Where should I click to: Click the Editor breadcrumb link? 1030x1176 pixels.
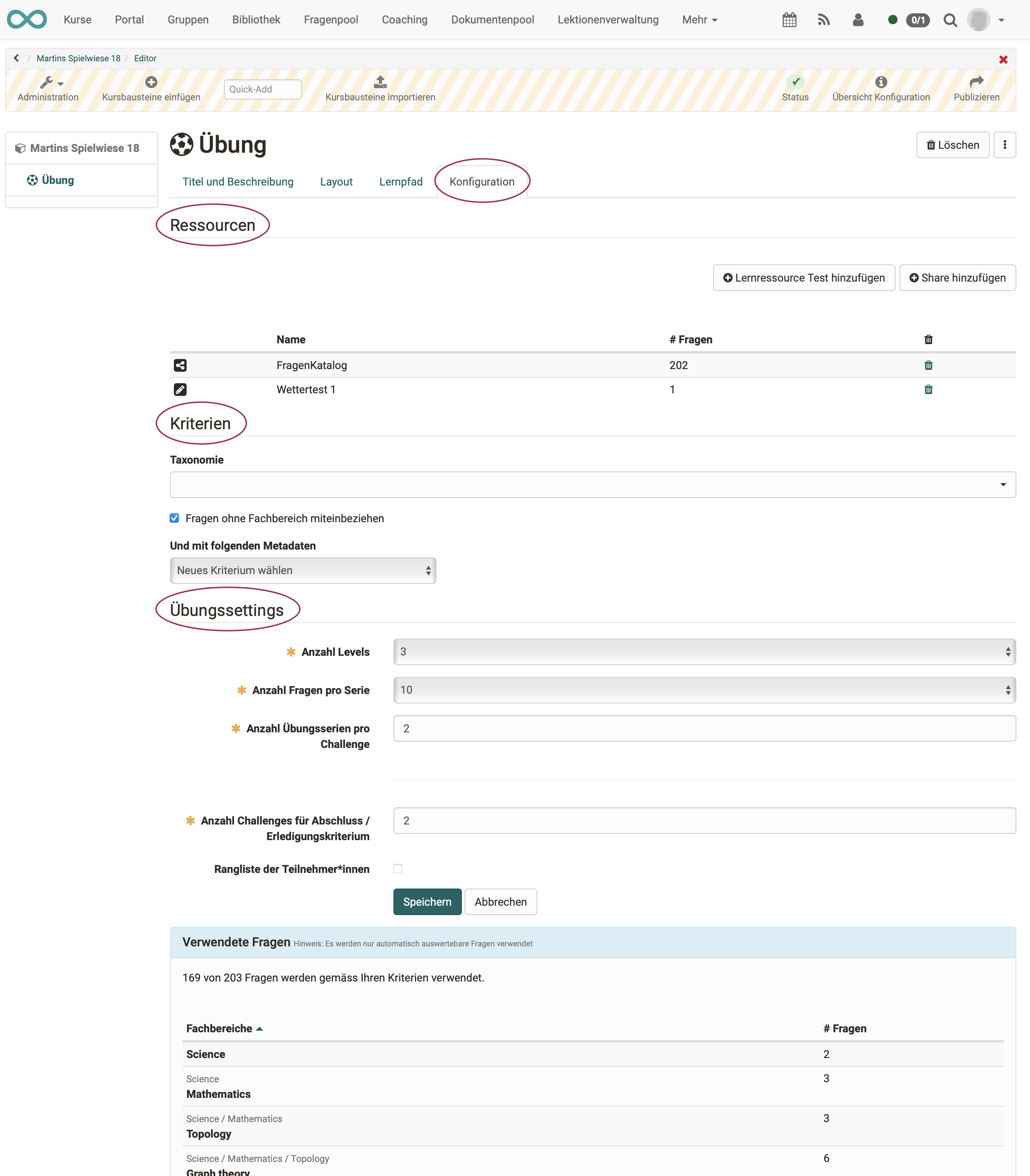[x=145, y=58]
